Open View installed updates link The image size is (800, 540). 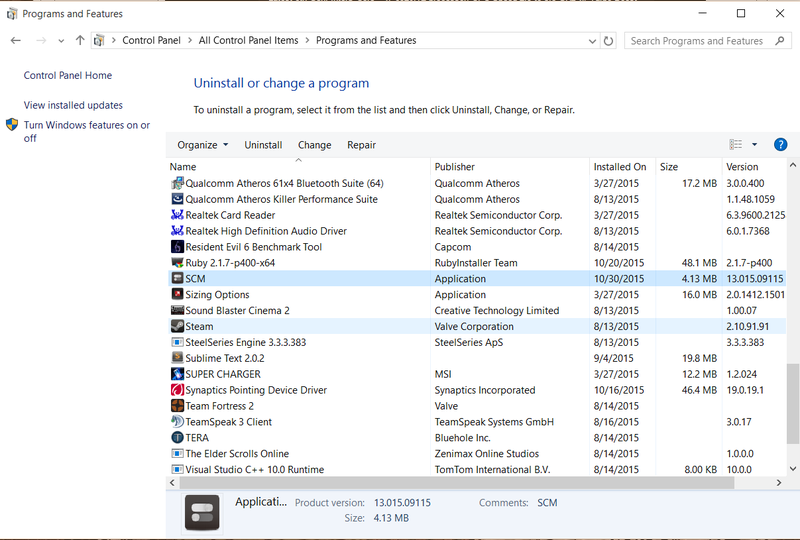pyautogui.click(x=73, y=105)
